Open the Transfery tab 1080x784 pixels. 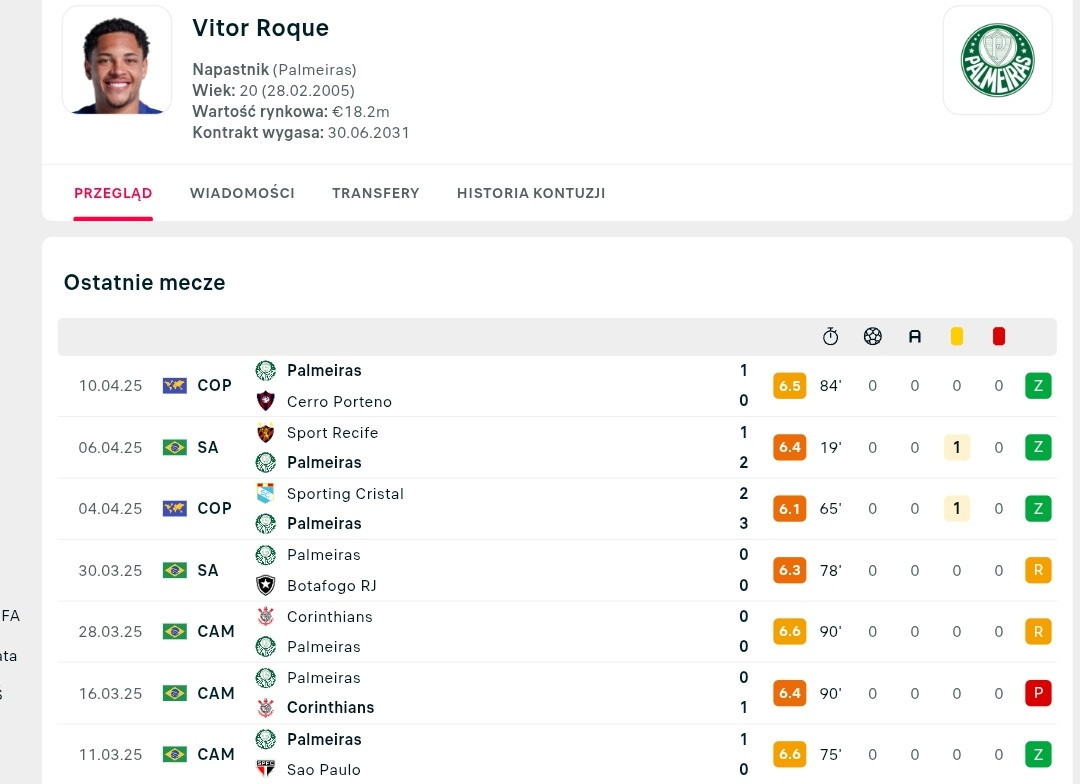(x=375, y=193)
